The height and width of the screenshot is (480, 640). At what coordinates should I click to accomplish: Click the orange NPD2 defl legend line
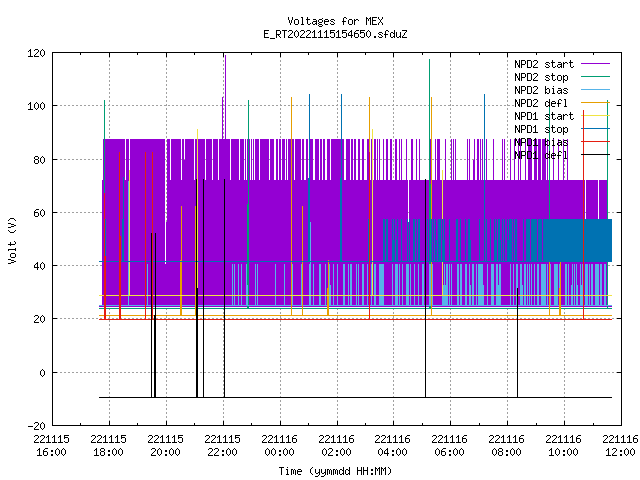[x=596, y=102]
